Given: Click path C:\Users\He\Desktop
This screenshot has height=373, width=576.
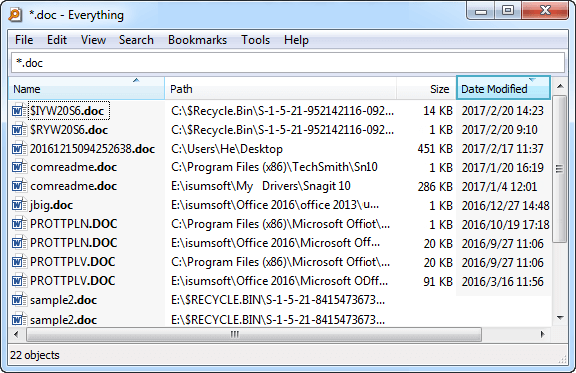Looking at the screenshot, I should (x=227, y=149).
